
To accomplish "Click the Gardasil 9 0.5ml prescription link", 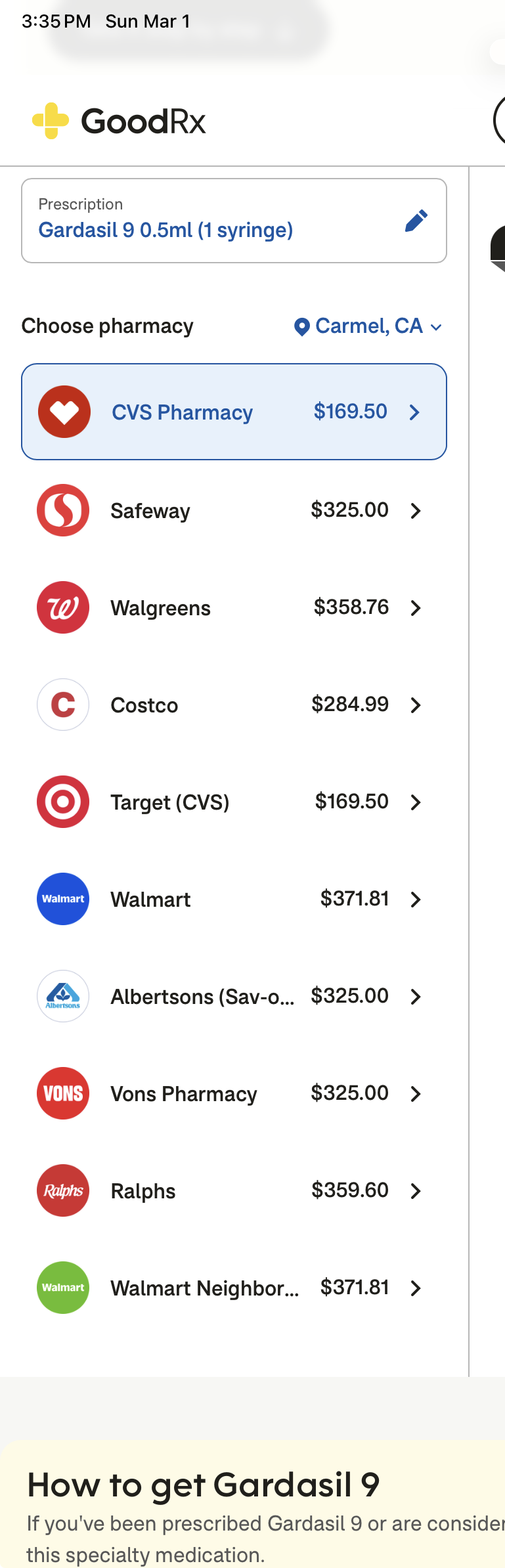I will click(x=165, y=230).
